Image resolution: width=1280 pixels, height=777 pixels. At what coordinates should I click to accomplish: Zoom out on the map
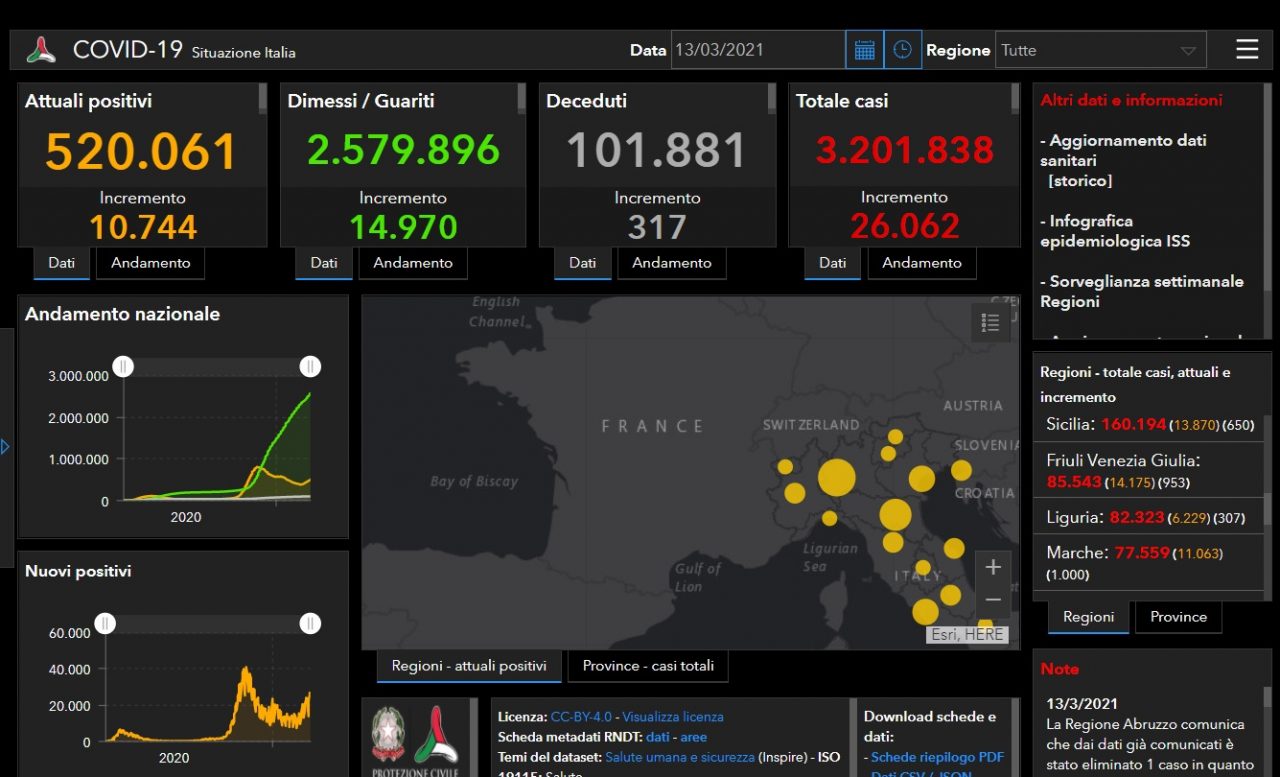click(x=992, y=600)
